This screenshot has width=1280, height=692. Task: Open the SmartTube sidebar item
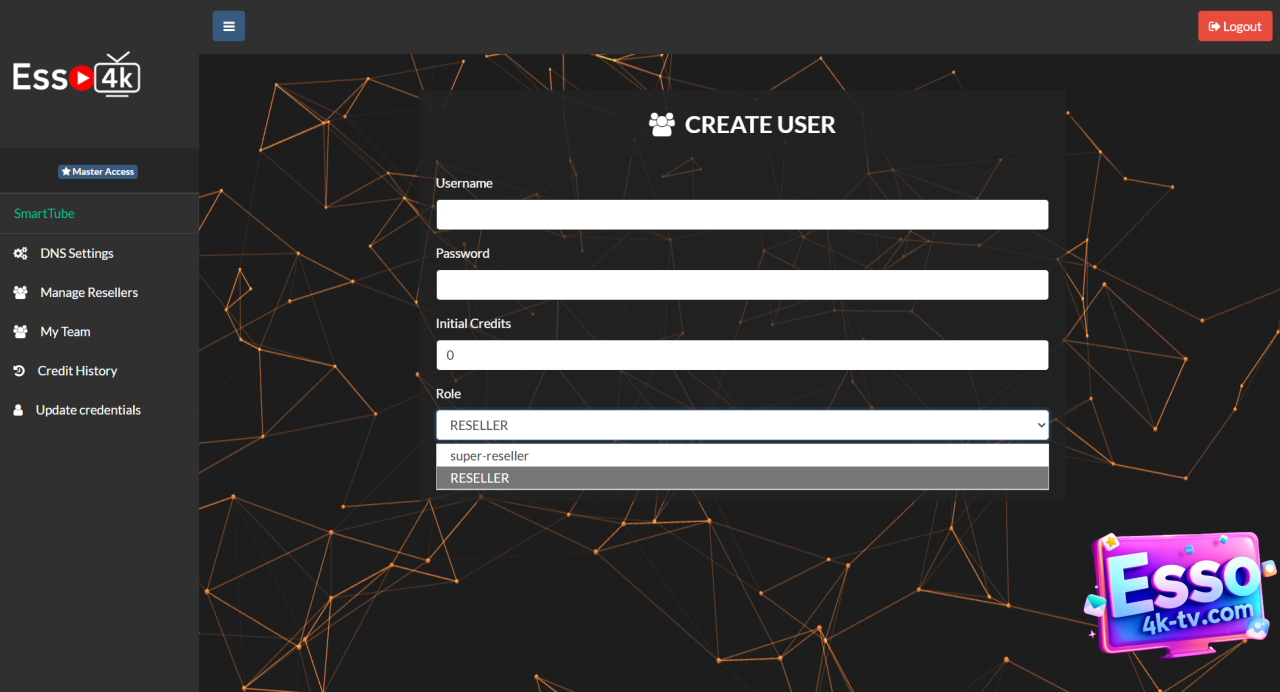[44, 214]
